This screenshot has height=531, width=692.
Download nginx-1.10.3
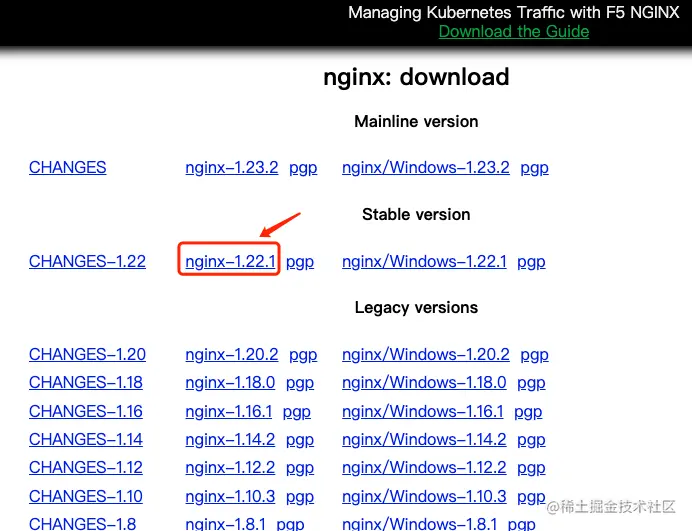230,497
